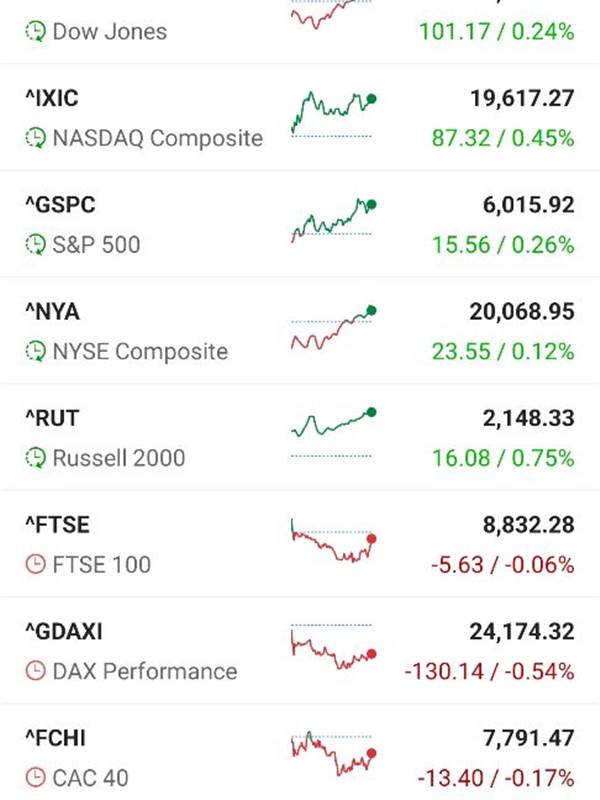Screen dimensions: 600x800
Task: Select the ^FCHI ticker symbol
Action: pyautogui.click(x=56, y=738)
